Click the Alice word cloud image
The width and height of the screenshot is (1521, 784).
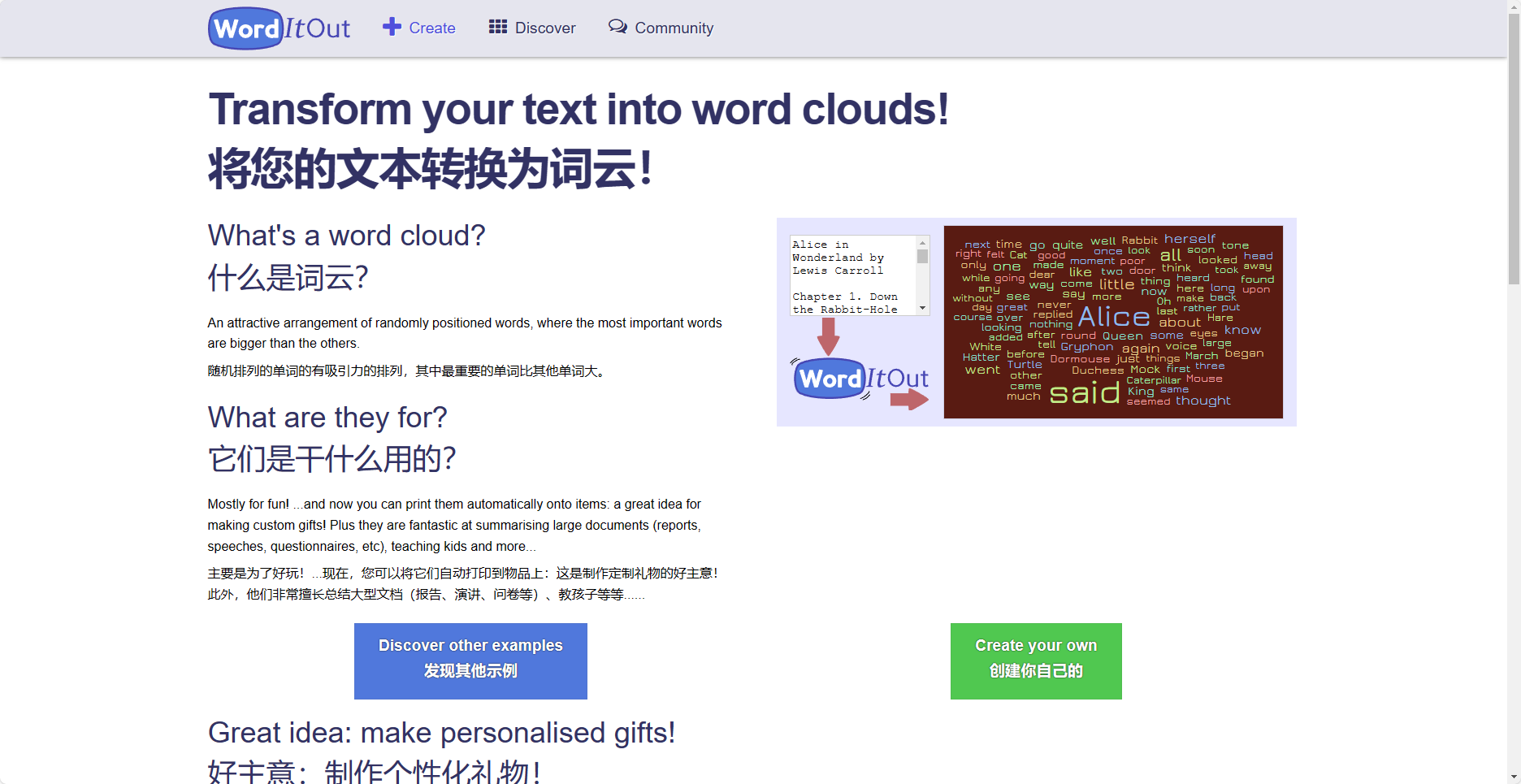1113,322
